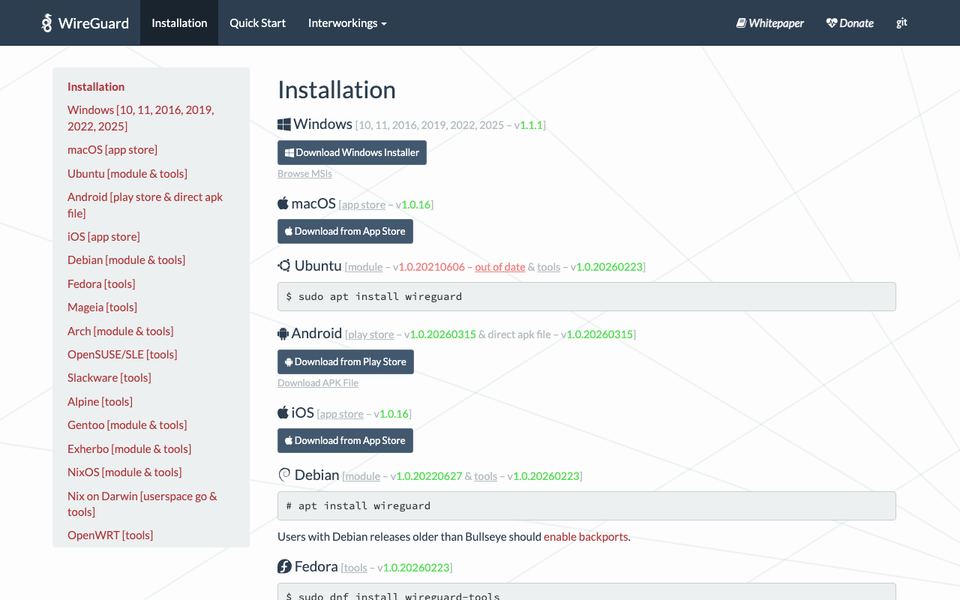Download the Windows Installer
This screenshot has width=960, height=600.
tap(352, 152)
